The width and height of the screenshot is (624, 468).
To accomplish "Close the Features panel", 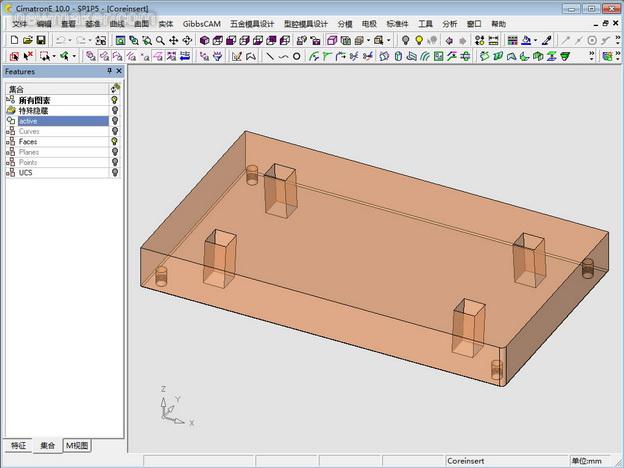I will pos(119,72).
